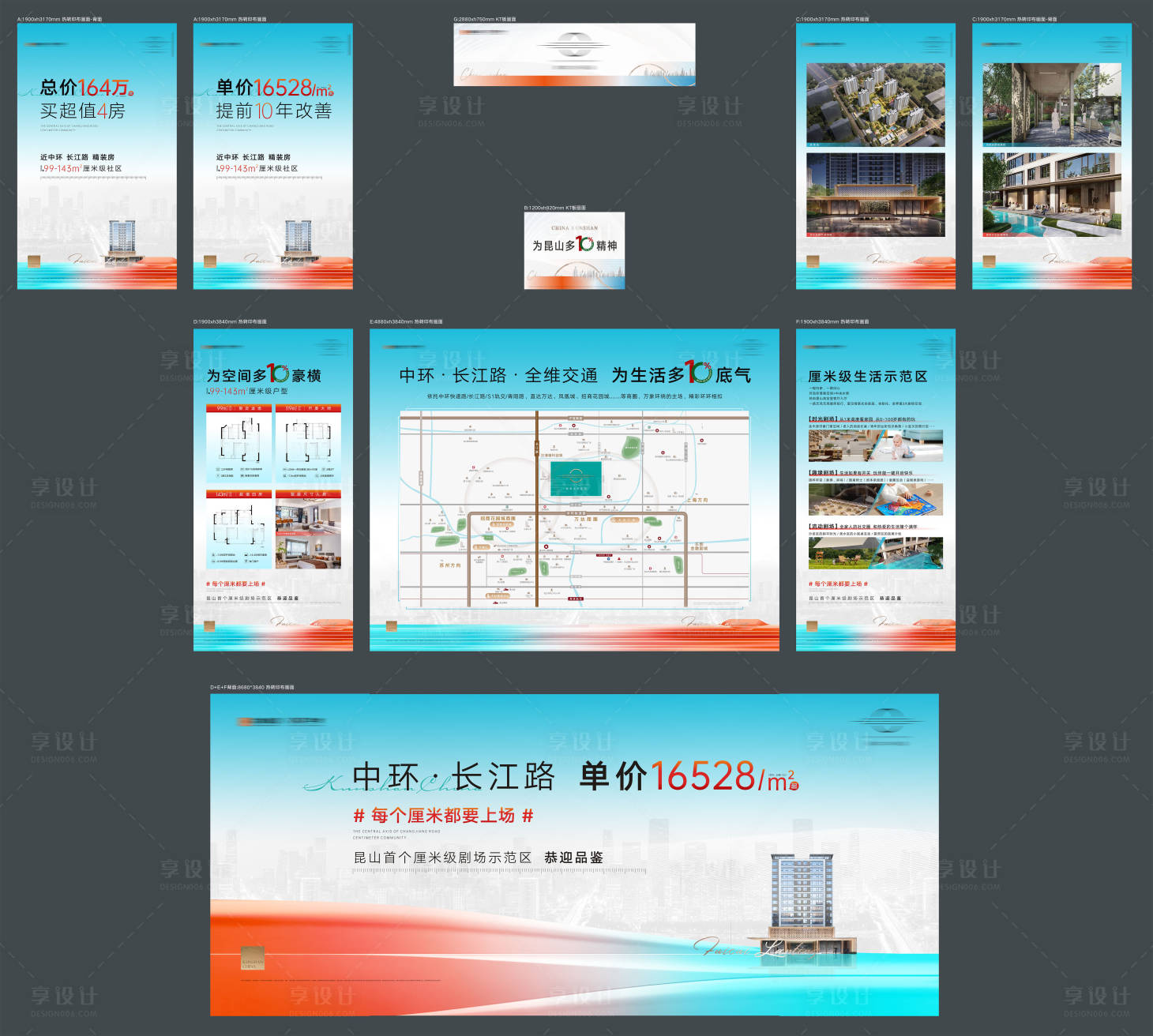Image resolution: width=1153 pixels, height=1036 pixels.
Task: Click the building illustration on the bottom wide banner
Action: [801, 904]
